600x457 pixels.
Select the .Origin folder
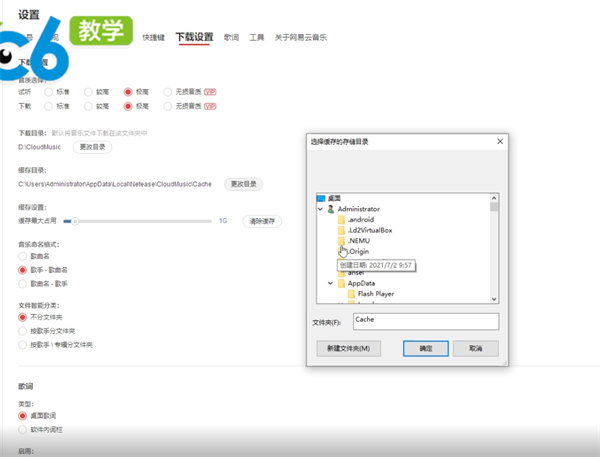(359, 251)
